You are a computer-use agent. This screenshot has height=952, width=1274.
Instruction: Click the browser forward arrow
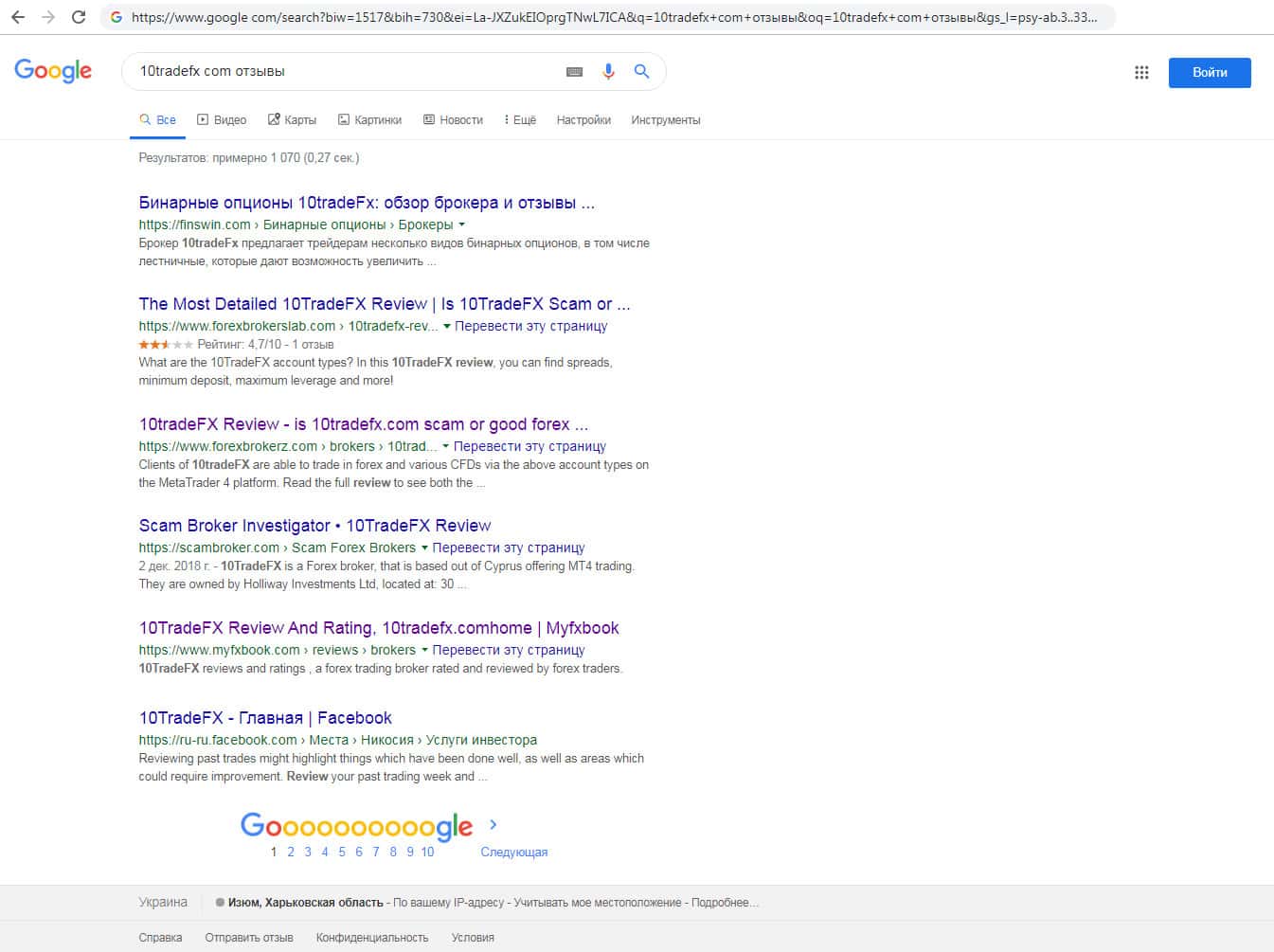[x=48, y=17]
